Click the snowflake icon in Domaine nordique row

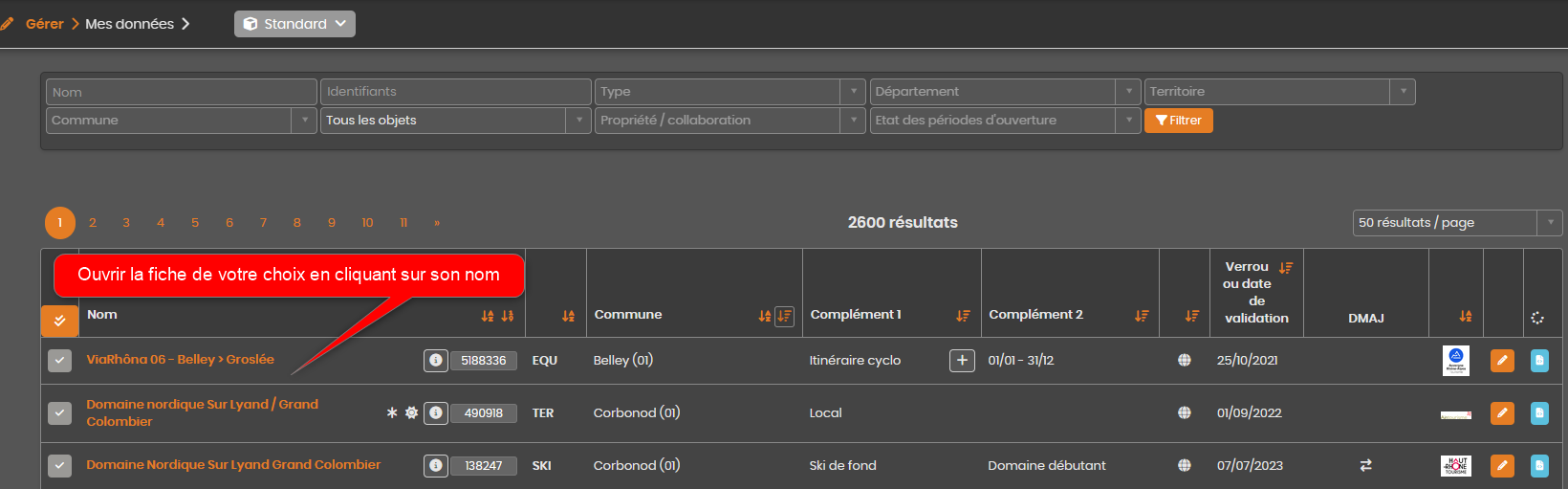(392, 413)
